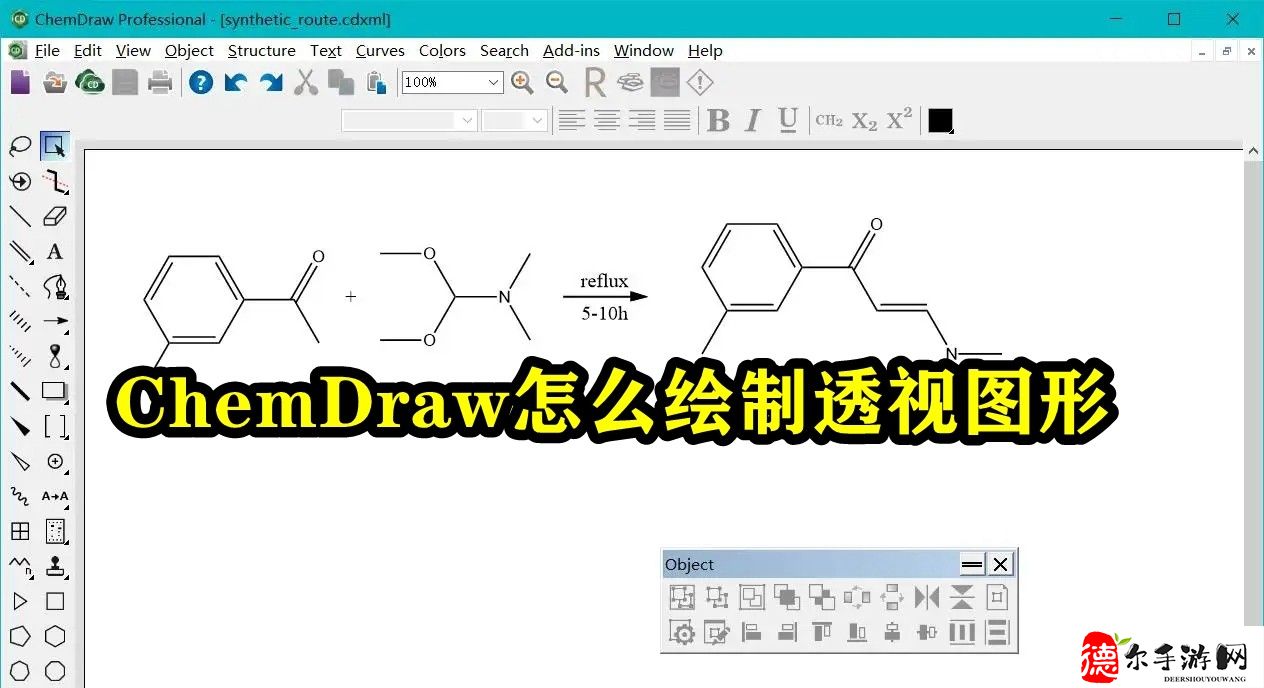Click the Zoom In magnifier
The image size is (1264, 688).
coord(522,82)
